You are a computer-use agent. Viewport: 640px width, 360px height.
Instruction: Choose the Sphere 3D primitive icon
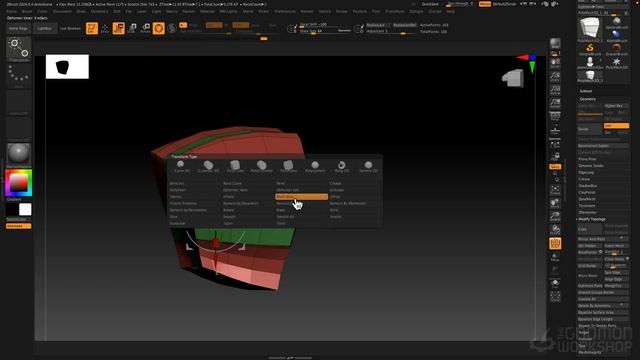(x=368, y=166)
